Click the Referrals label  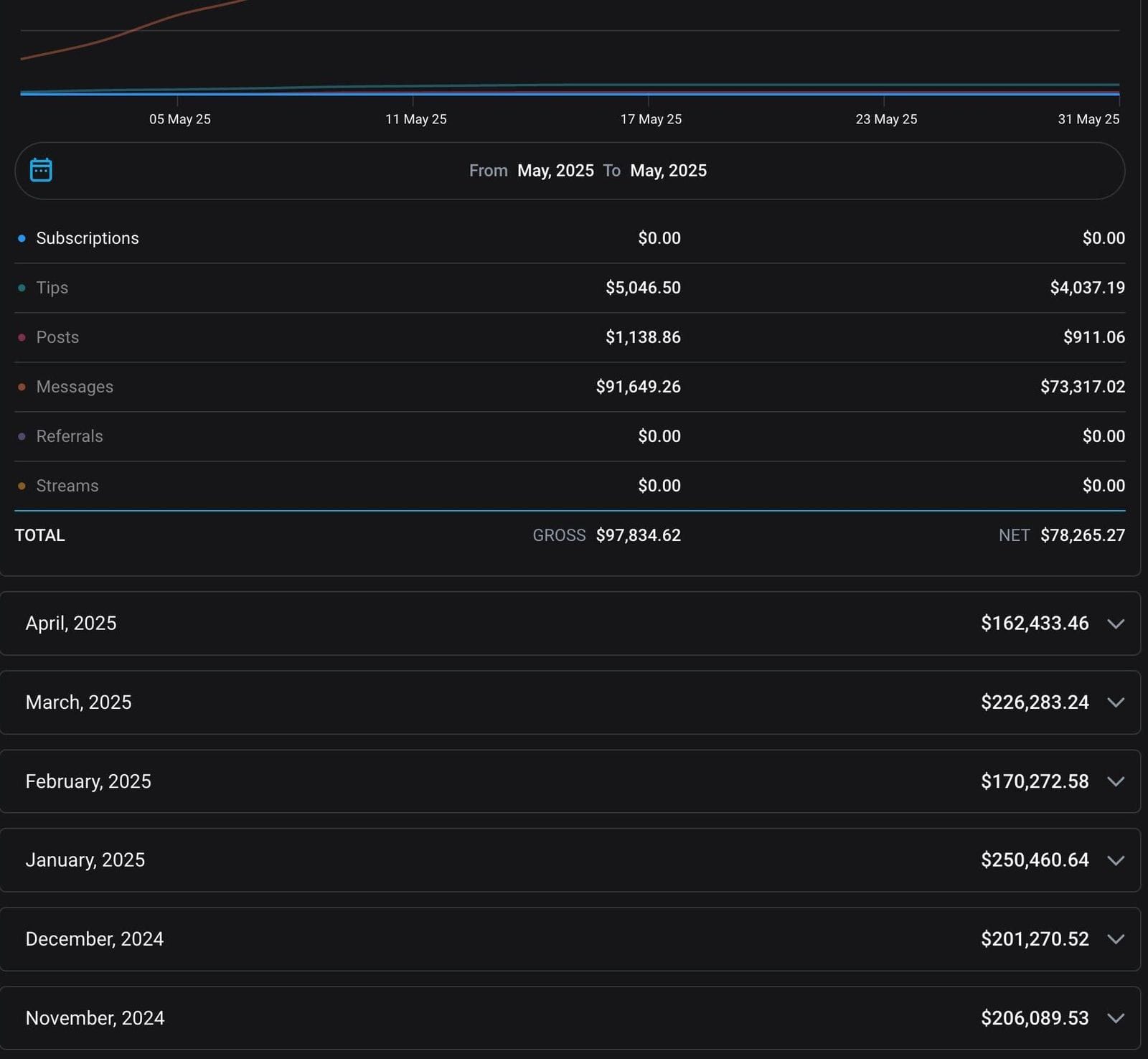(70, 436)
